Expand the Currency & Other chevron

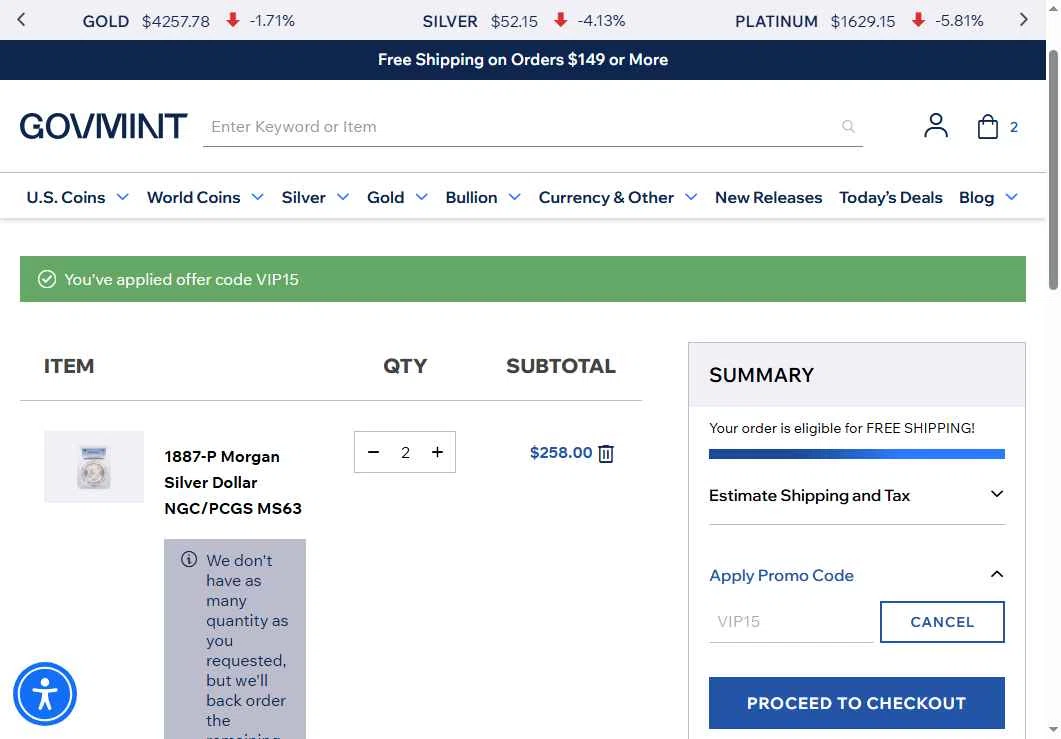(x=691, y=197)
